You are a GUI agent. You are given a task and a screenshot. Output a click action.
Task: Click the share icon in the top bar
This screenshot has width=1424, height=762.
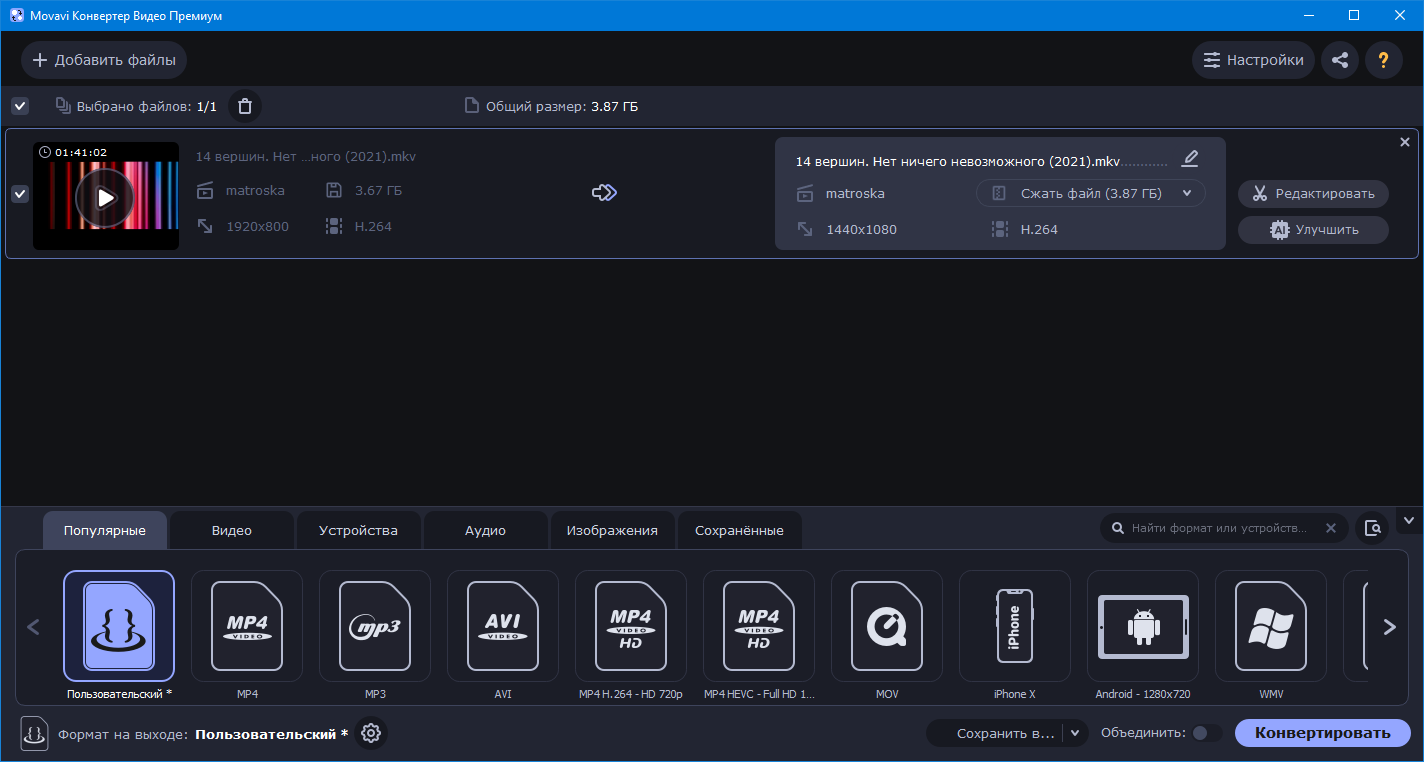click(1340, 60)
